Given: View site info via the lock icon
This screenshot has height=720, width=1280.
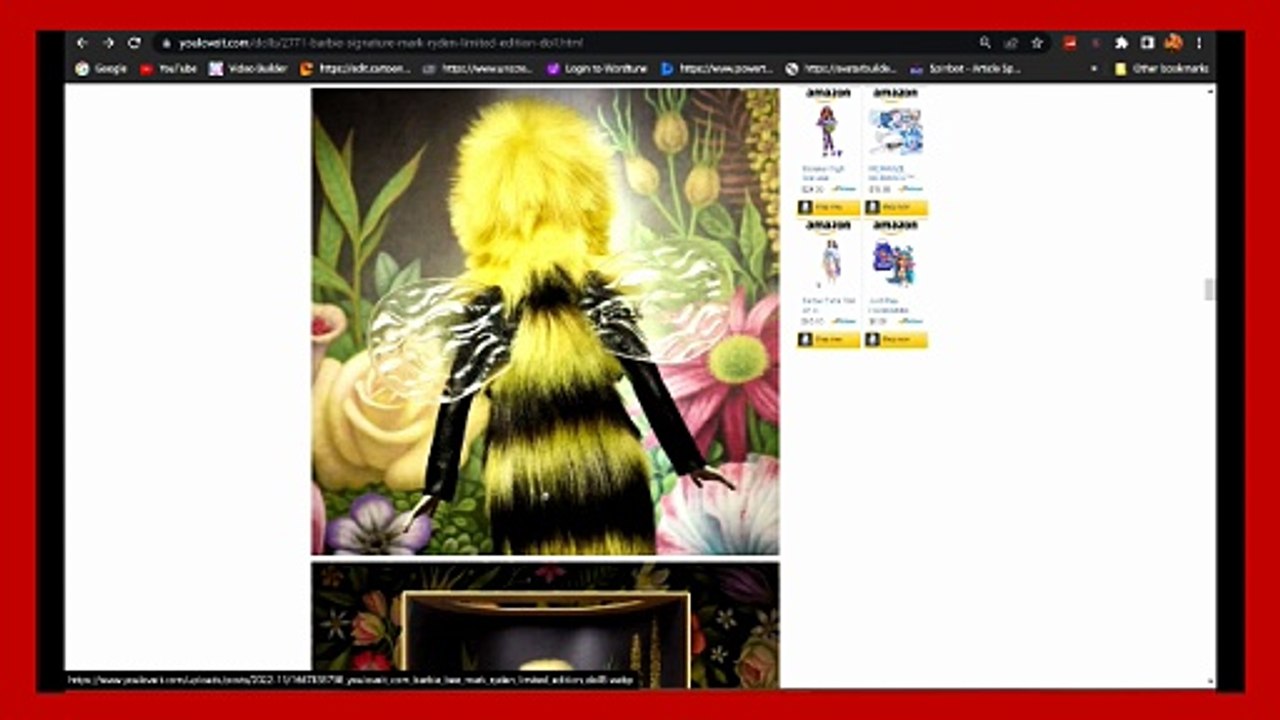Looking at the screenshot, I should click(x=165, y=43).
